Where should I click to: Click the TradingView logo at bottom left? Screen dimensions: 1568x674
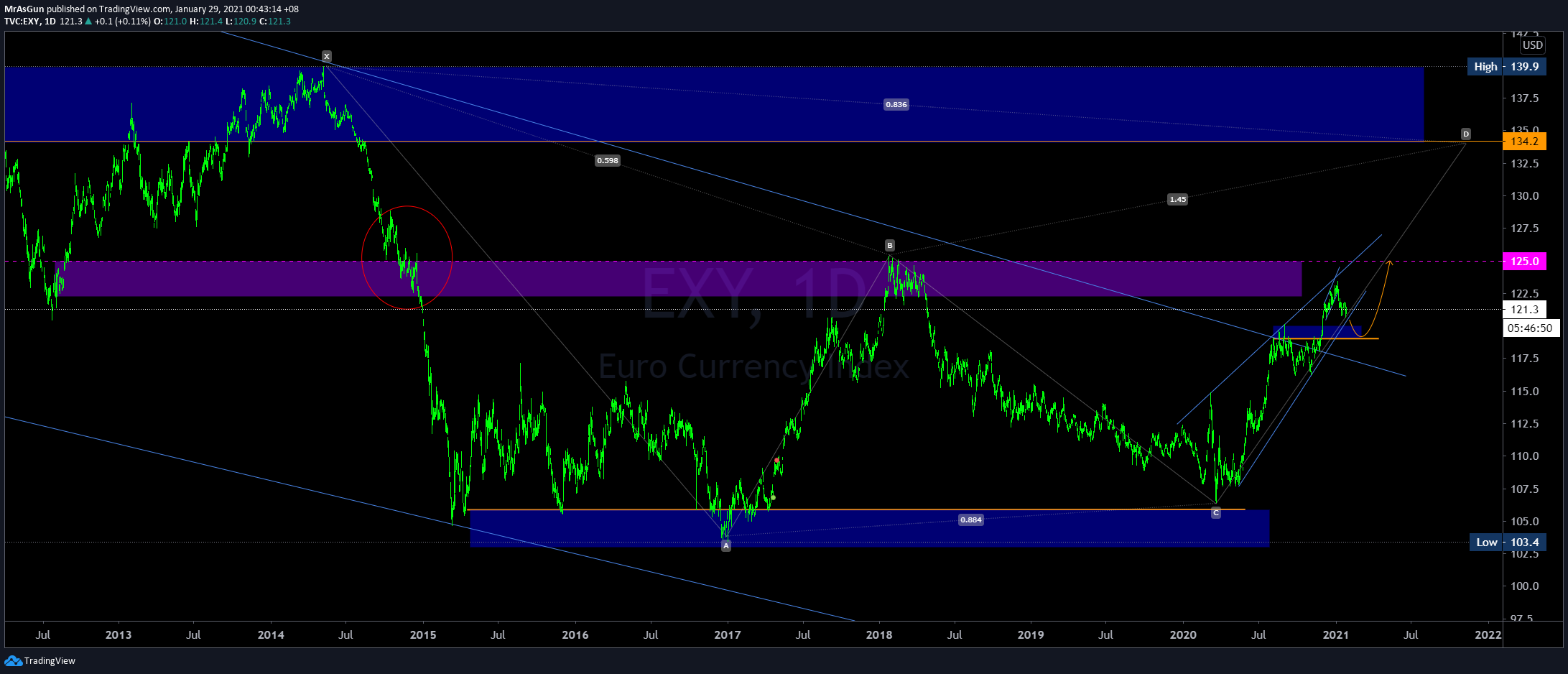click(x=40, y=660)
